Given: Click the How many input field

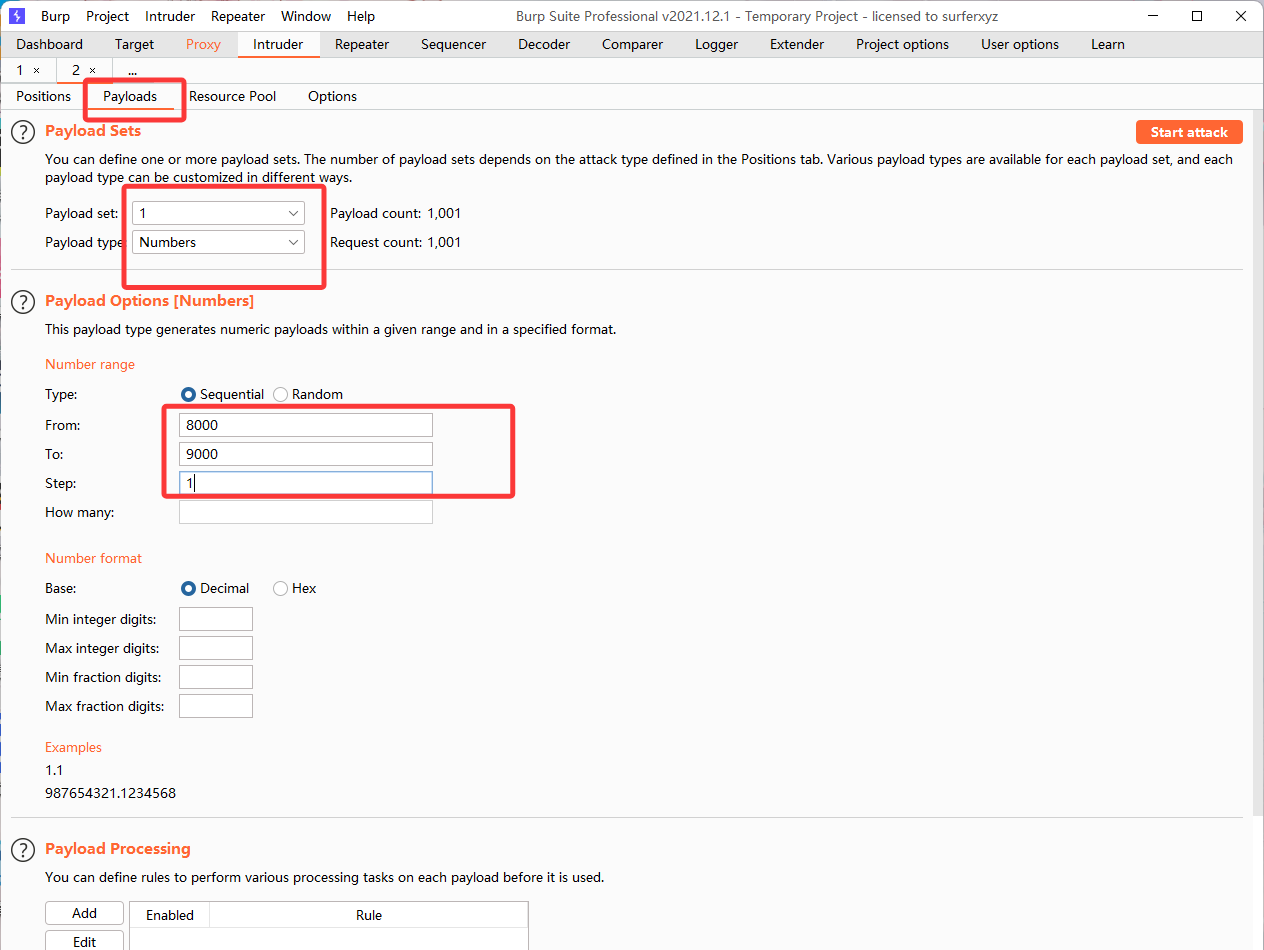Looking at the screenshot, I should [306, 512].
